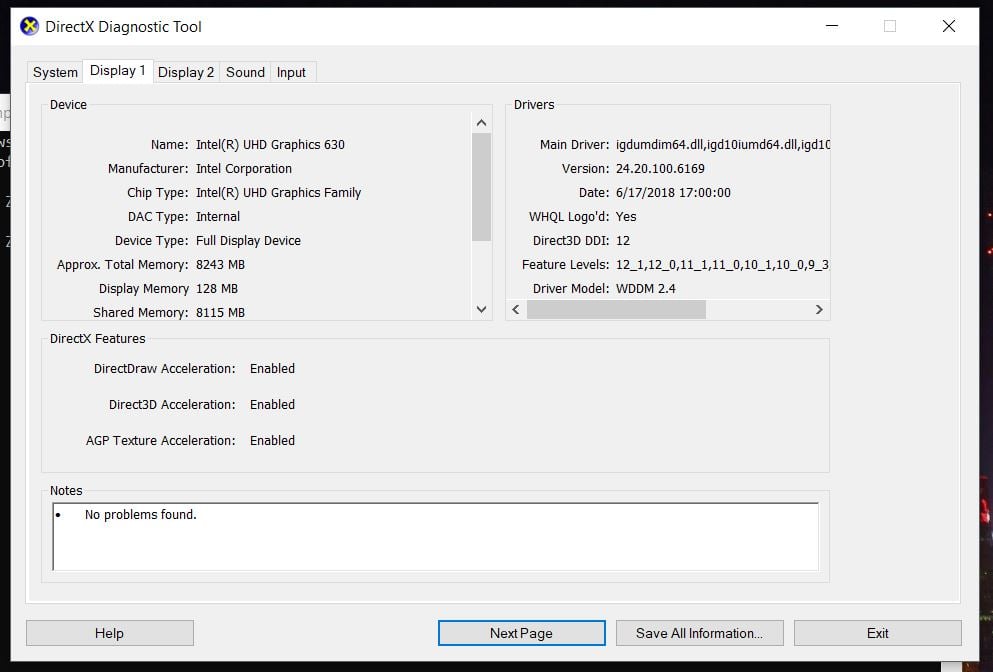Click the AGP Texture Acceleration 'Enabled' value
Image resolution: width=993 pixels, height=672 pixels.
[272, 441]
